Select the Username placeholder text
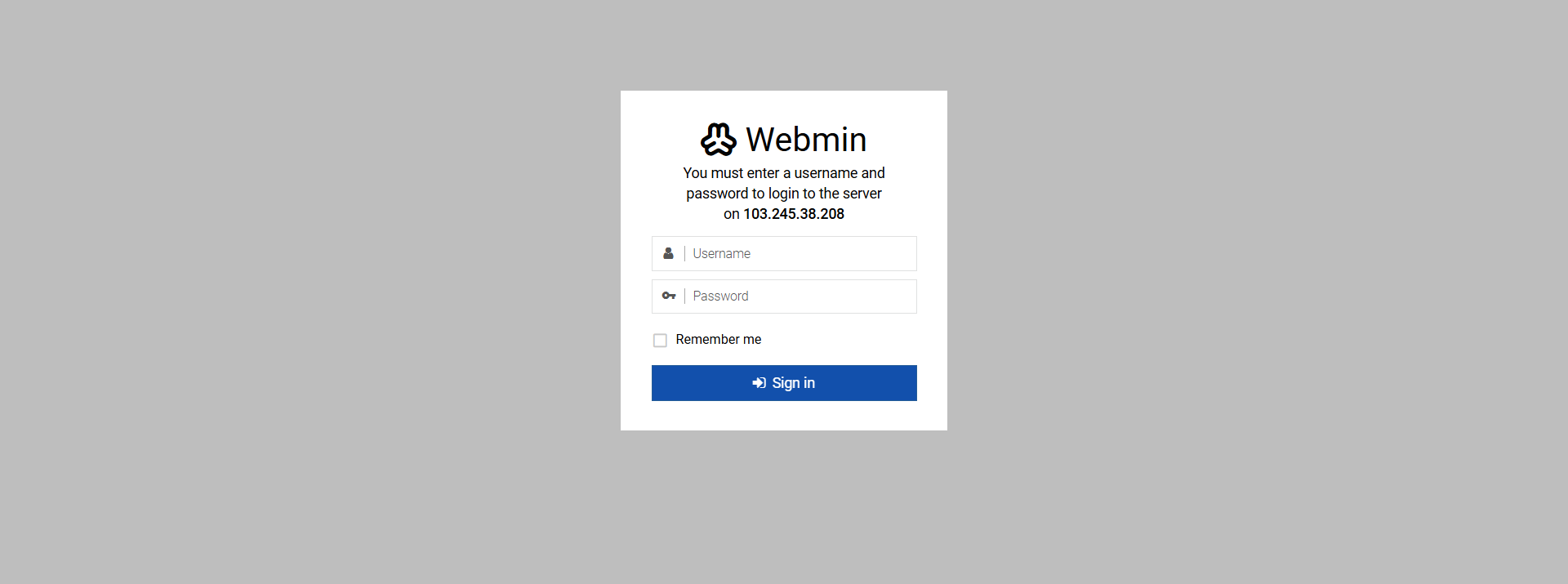This screenshot has height=584, width=1568. [721, 253]
